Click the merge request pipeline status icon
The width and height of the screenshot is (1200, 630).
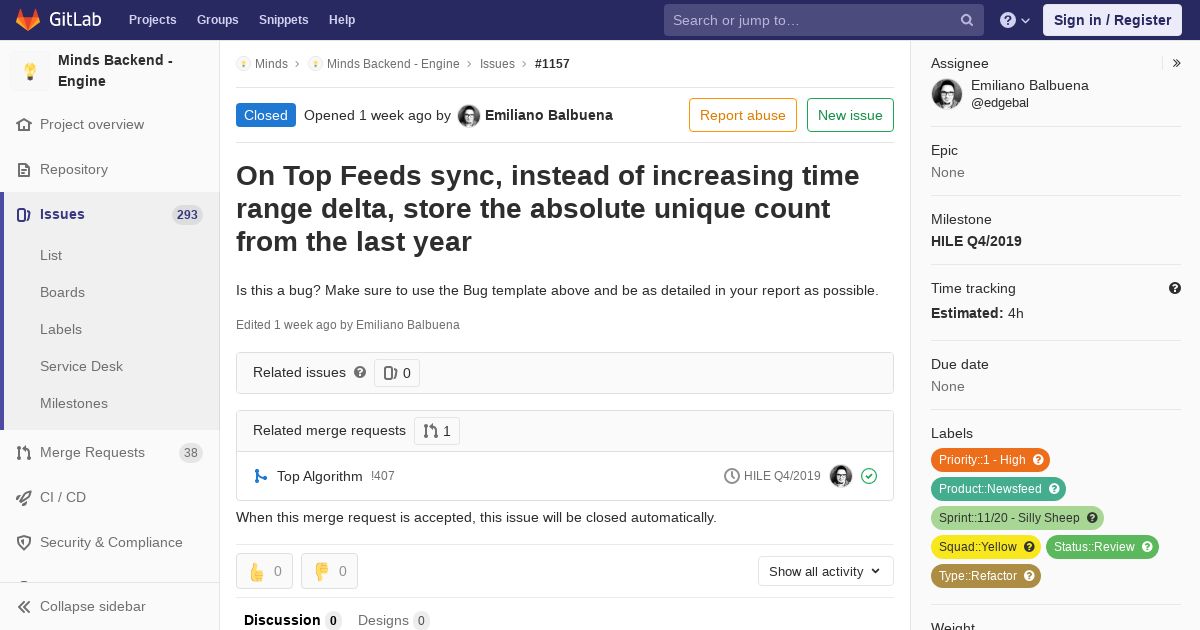[869, 476]
